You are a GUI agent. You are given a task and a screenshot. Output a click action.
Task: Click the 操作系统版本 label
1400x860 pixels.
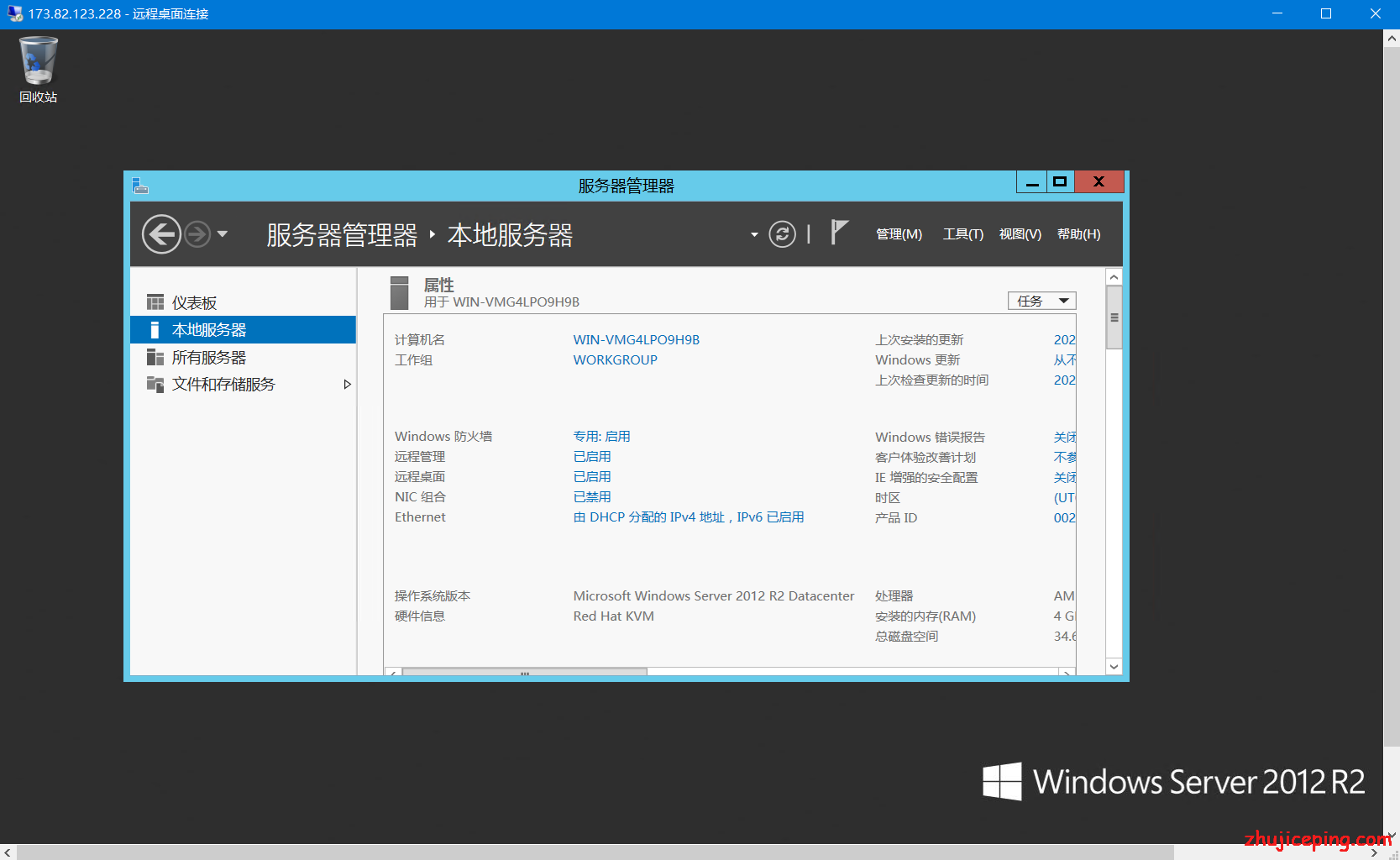pyautogui.click(x=433, y=596)
